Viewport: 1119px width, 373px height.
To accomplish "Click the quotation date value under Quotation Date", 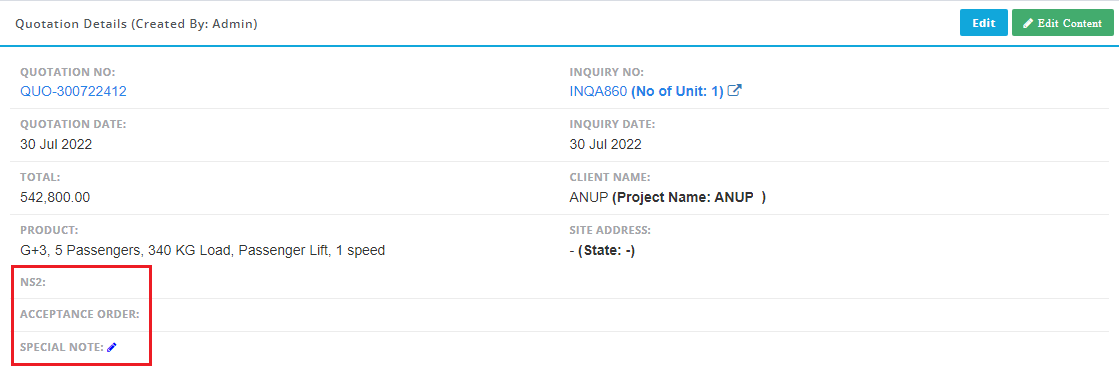I will (x=56, y=144).
